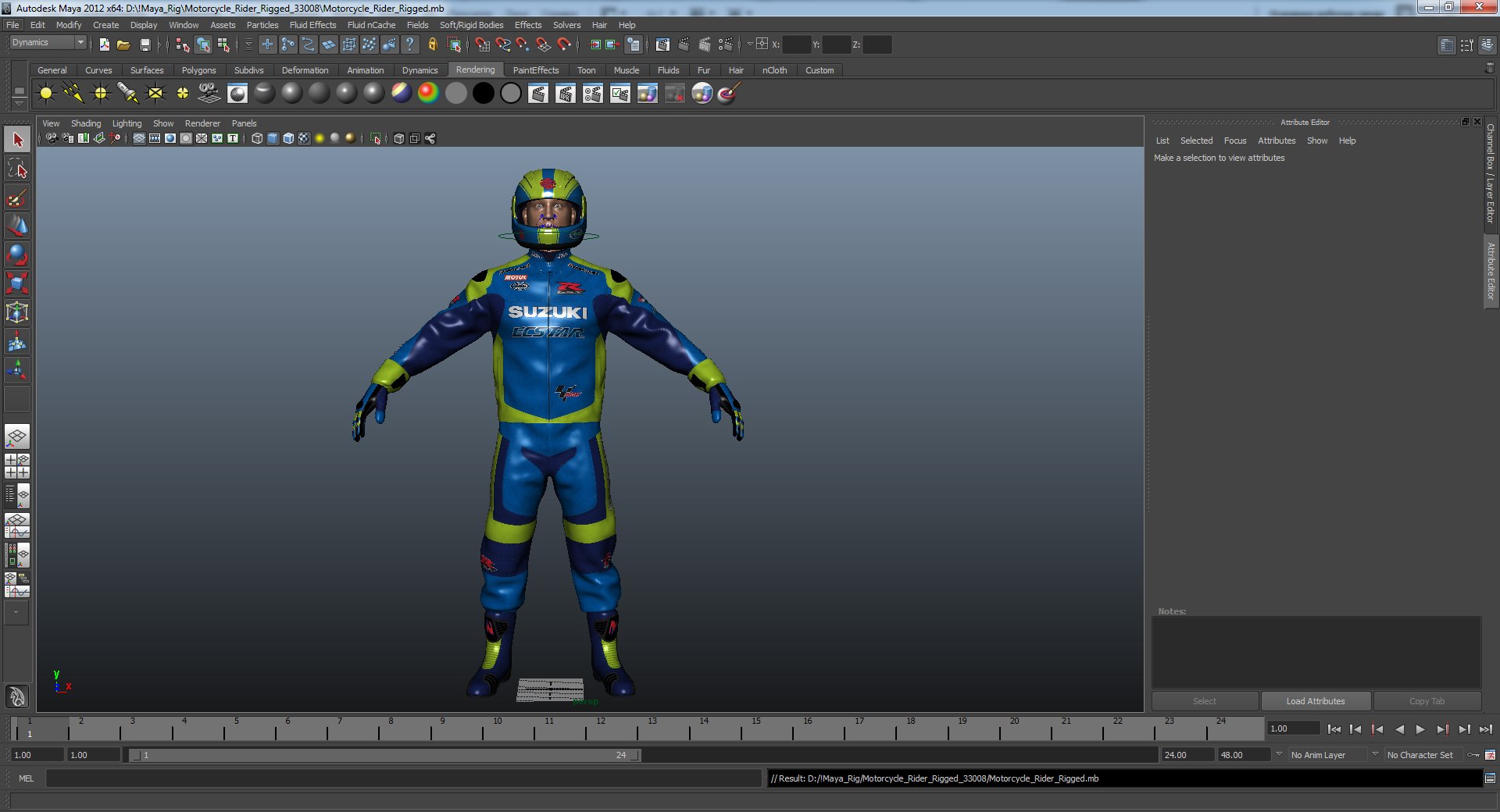Open animation preferences icon

click(x=1490, y=755)
